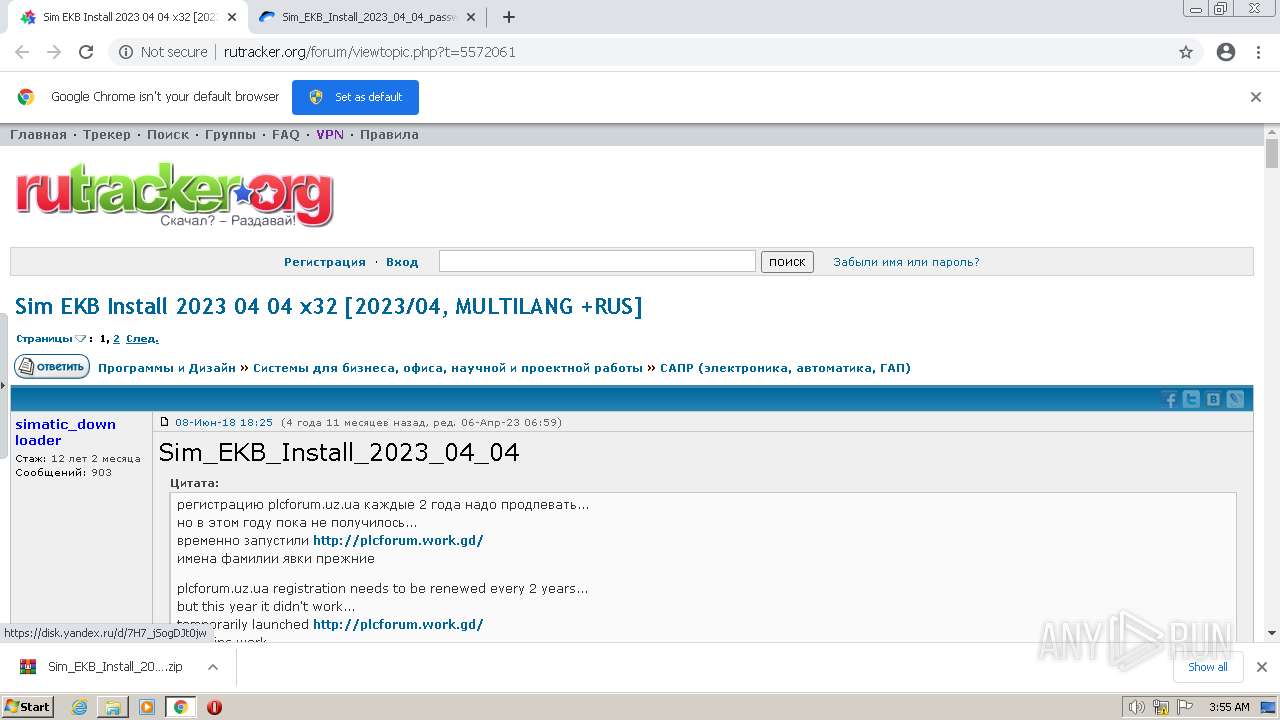Screen dimensions: 1280x720
Task: Click the Ответить reply button
Action: pos(52,367)
